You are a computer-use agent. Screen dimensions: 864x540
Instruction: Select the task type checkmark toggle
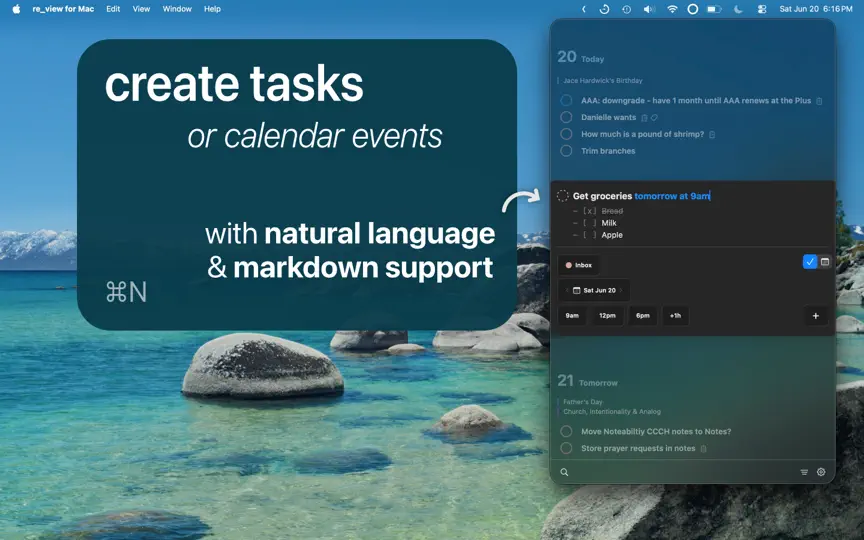pos(809,262)
